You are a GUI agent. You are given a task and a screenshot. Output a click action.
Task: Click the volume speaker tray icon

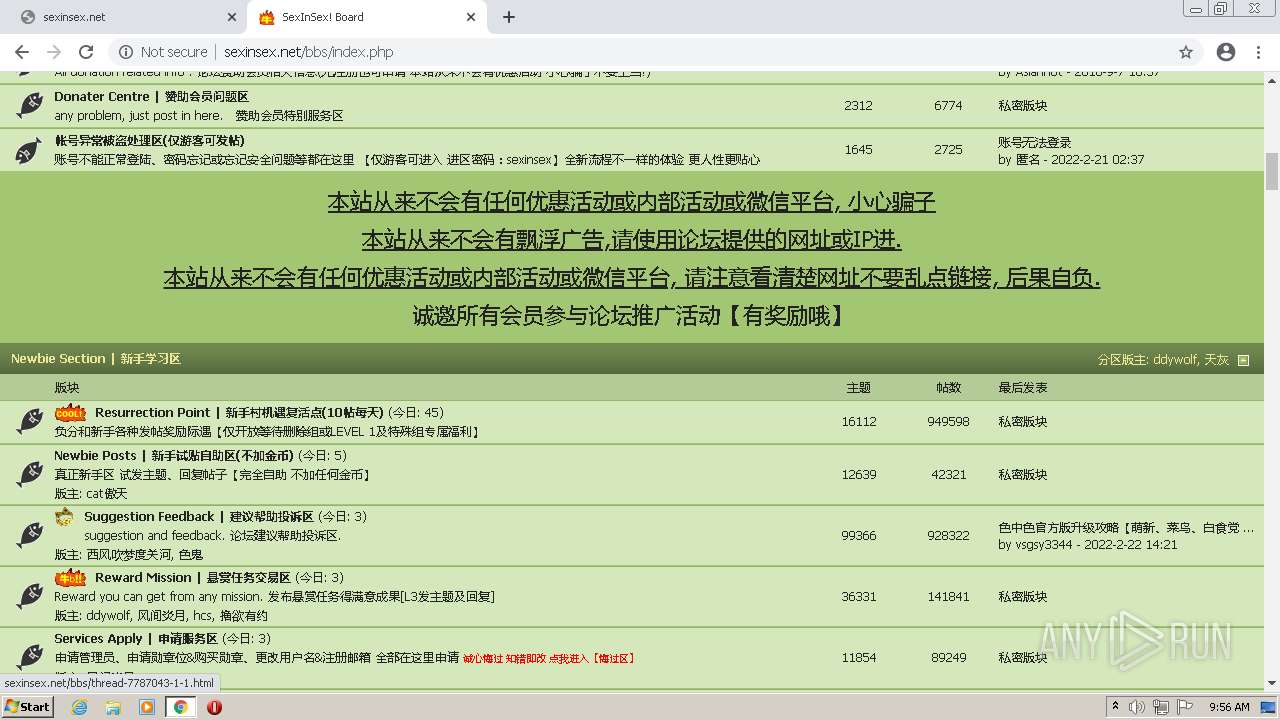tap(1139, 707)
